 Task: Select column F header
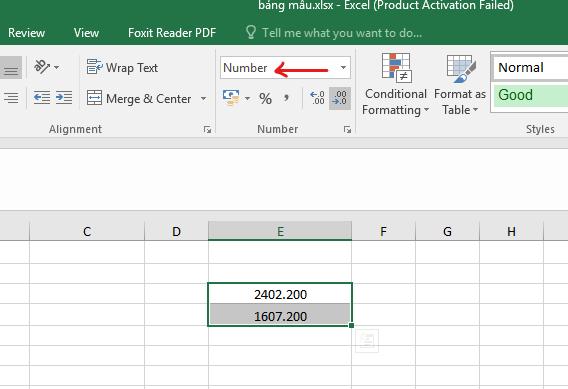coord(383,231)
